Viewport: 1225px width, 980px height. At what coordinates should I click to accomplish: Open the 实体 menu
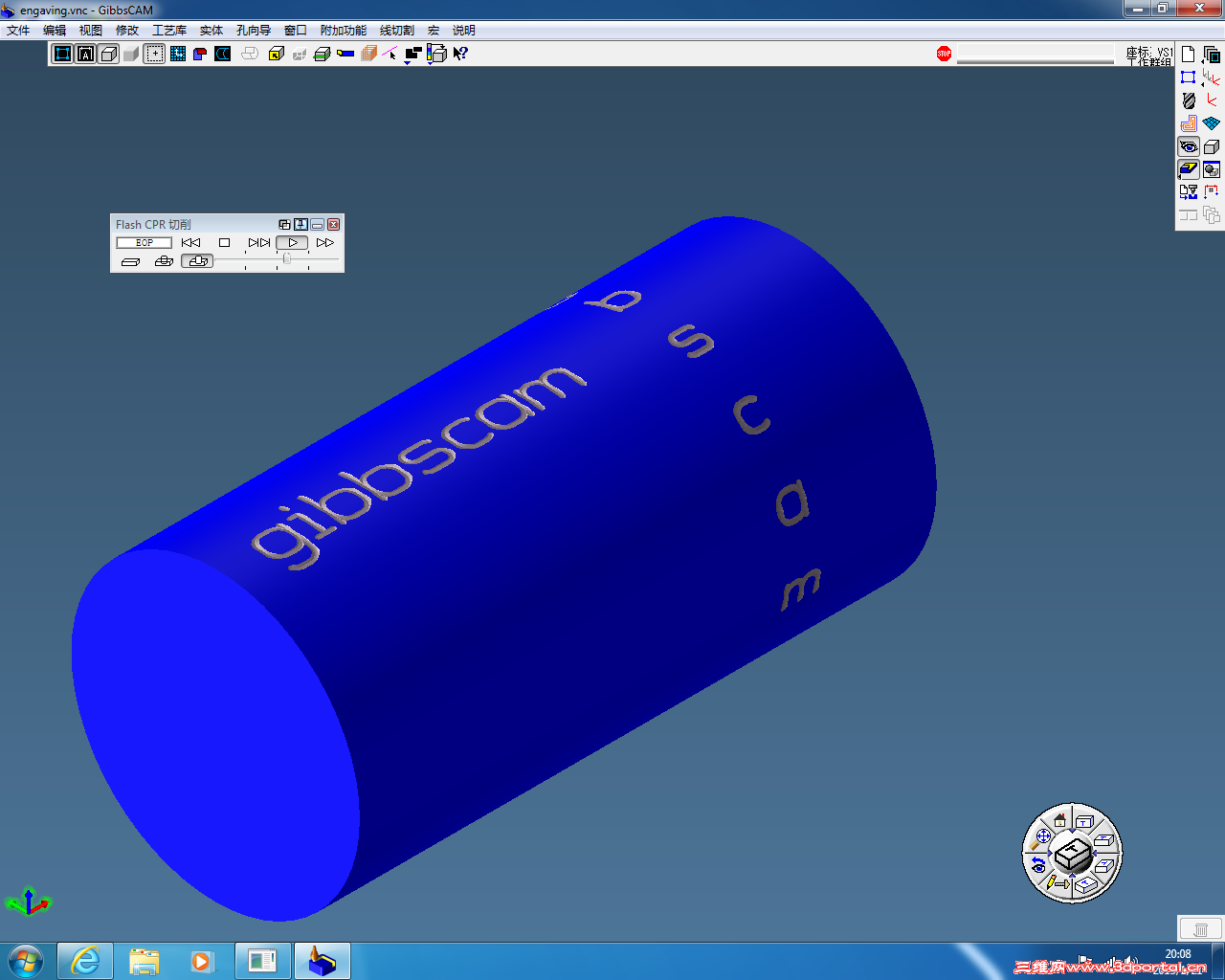212,31
